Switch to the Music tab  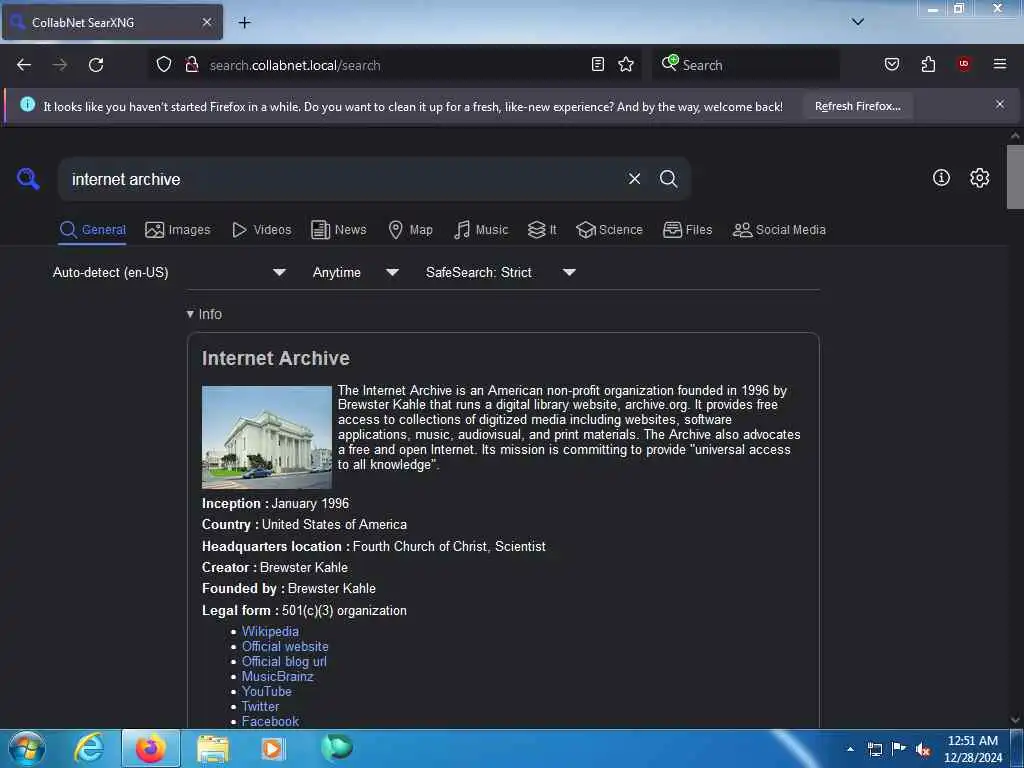coord(481,230)
